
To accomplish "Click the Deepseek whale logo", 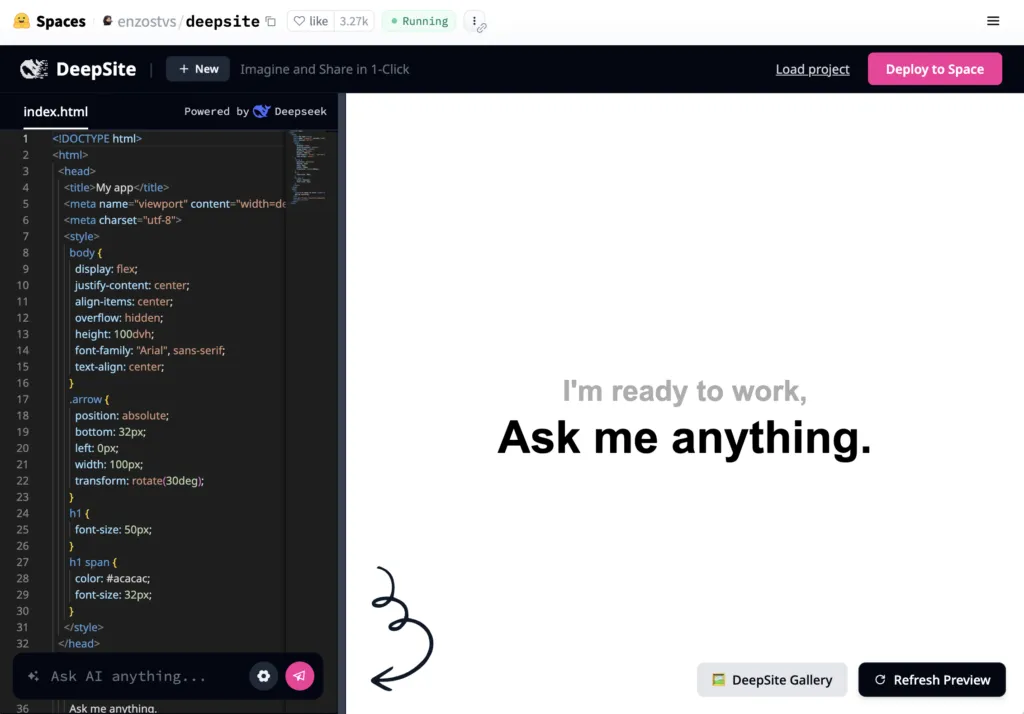I will point(262,112).
